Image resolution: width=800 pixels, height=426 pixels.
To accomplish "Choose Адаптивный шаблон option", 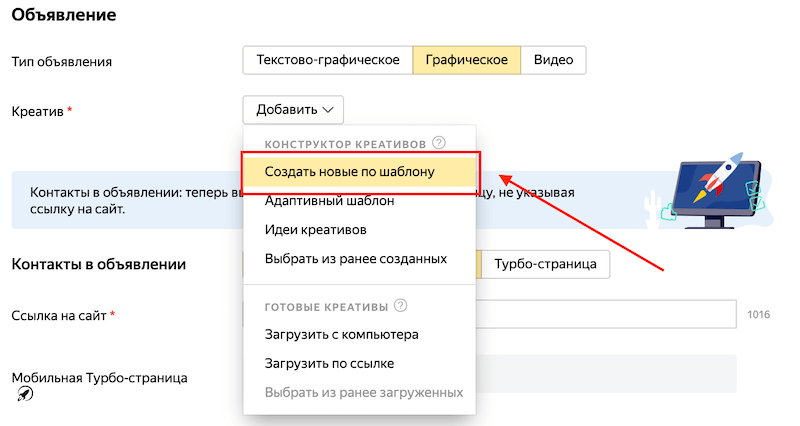I will pyautogui.click(x=329, y=200).
